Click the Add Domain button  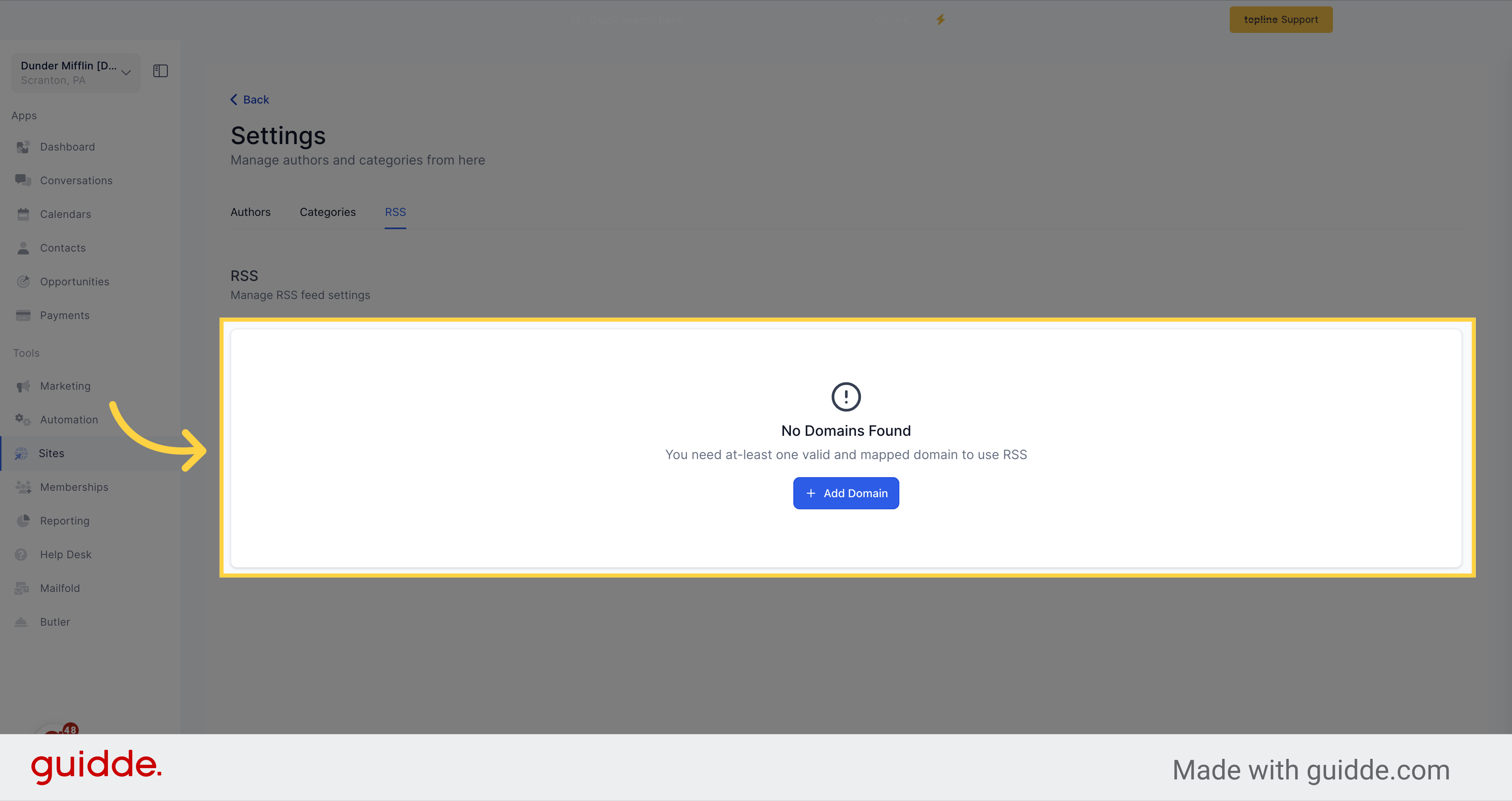coord(846,493)
